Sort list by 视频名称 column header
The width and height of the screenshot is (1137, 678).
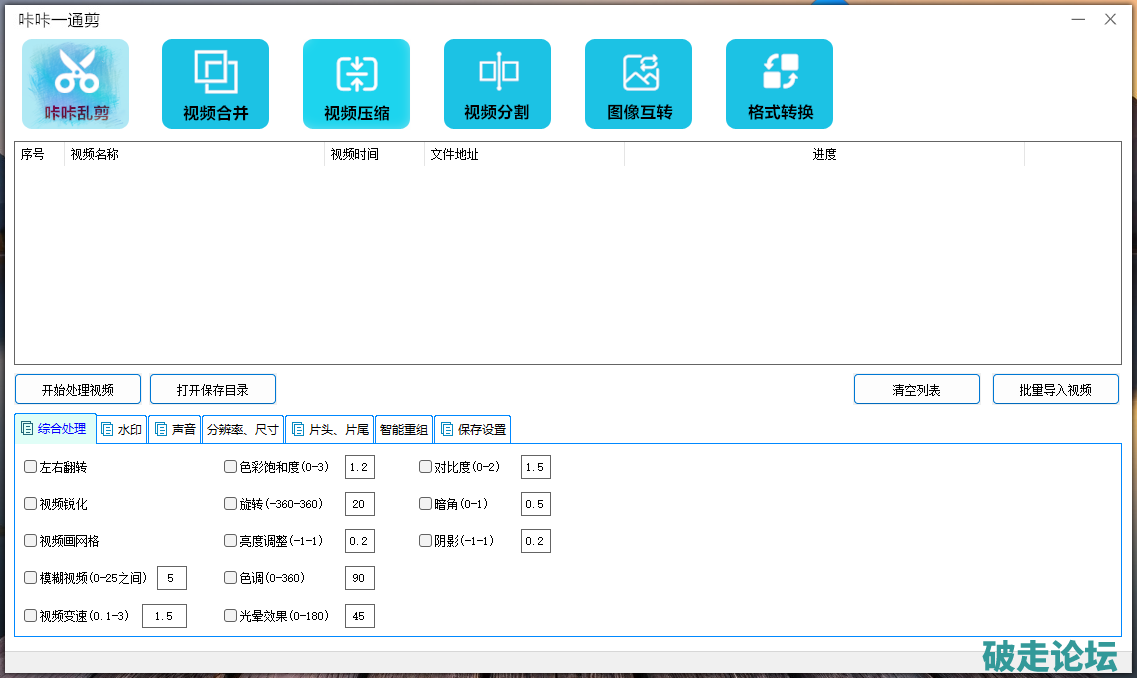tap(195, 155)
